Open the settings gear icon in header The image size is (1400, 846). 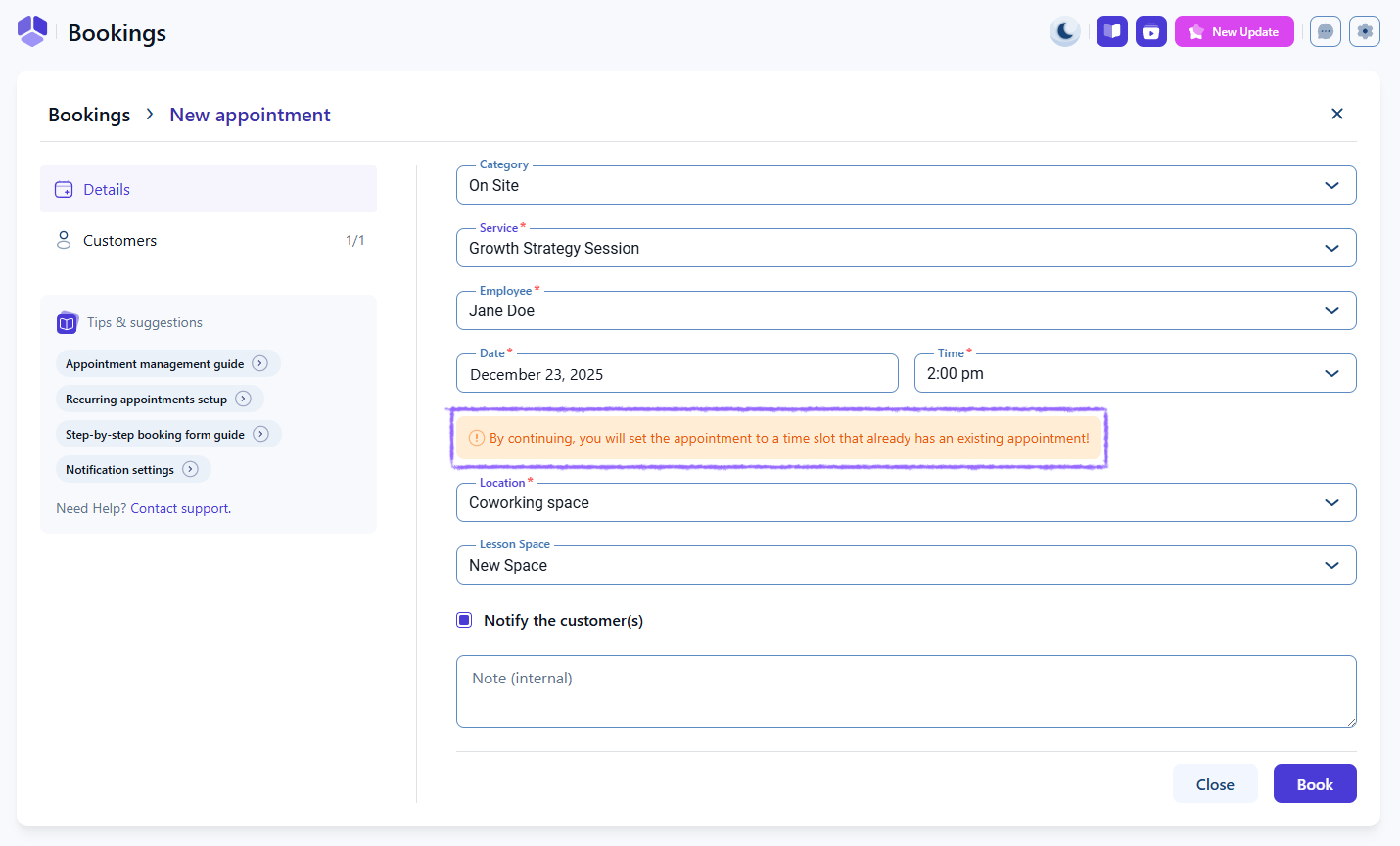tap(1365, 31)
